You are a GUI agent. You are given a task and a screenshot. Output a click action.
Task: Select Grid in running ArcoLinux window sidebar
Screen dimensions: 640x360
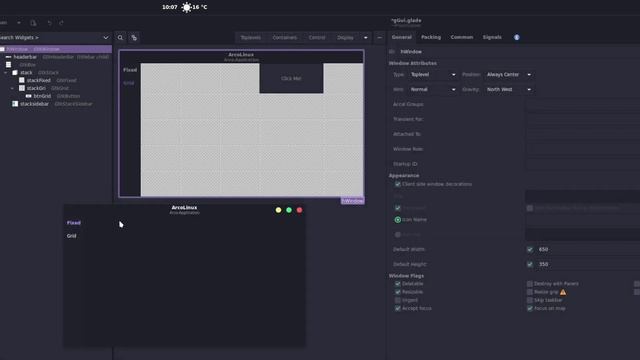(71, 236)
